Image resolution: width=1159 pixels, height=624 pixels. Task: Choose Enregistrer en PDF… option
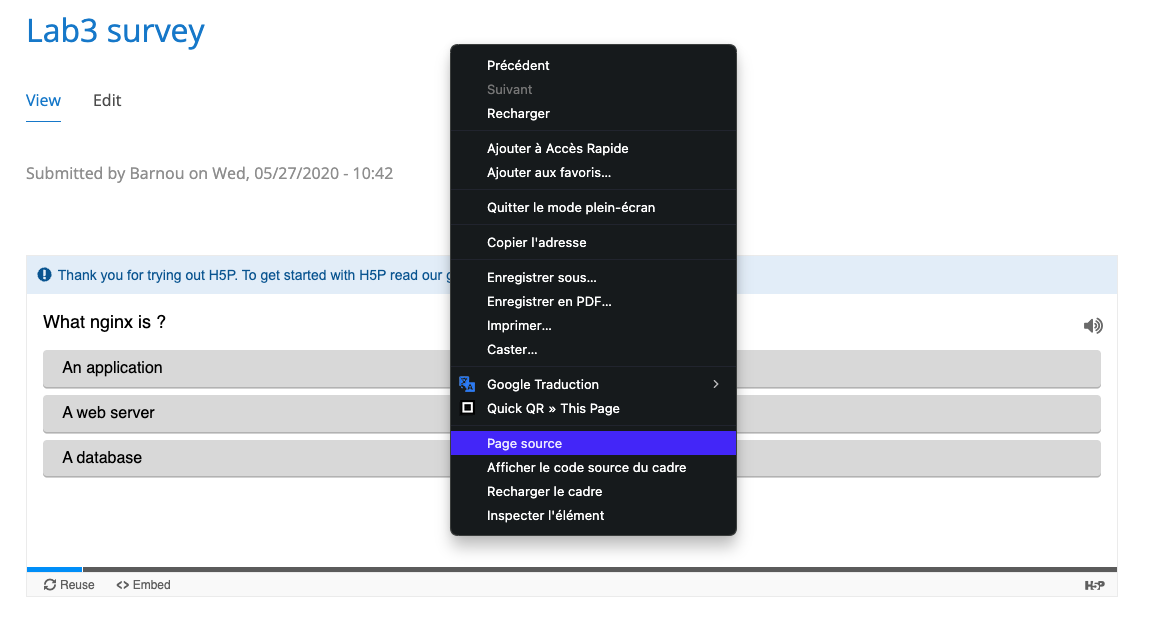[x=593, y=301]
